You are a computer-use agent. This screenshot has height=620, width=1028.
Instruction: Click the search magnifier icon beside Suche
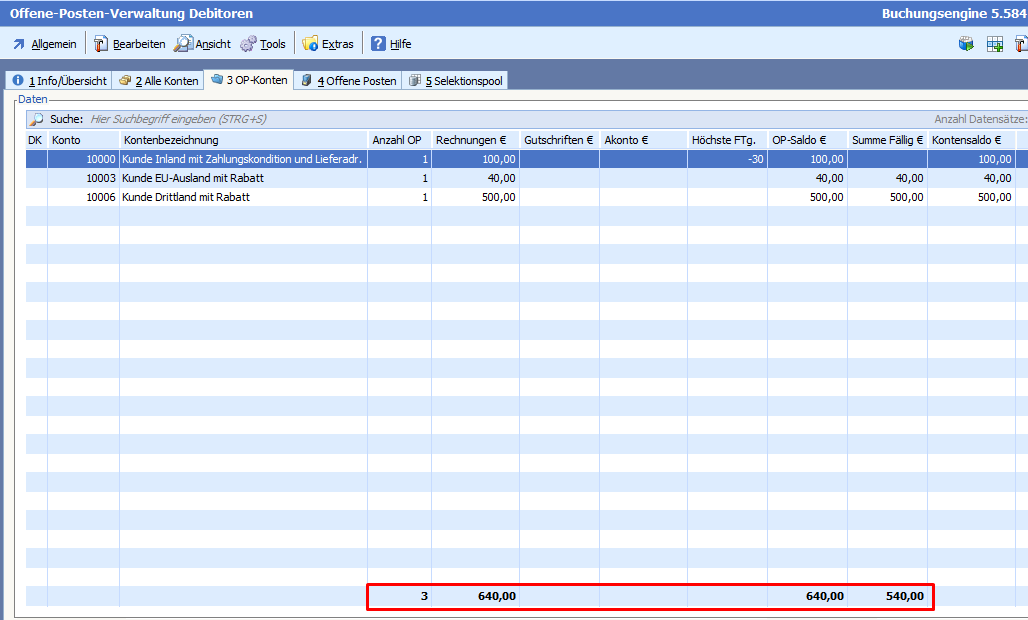click(37, 119)
